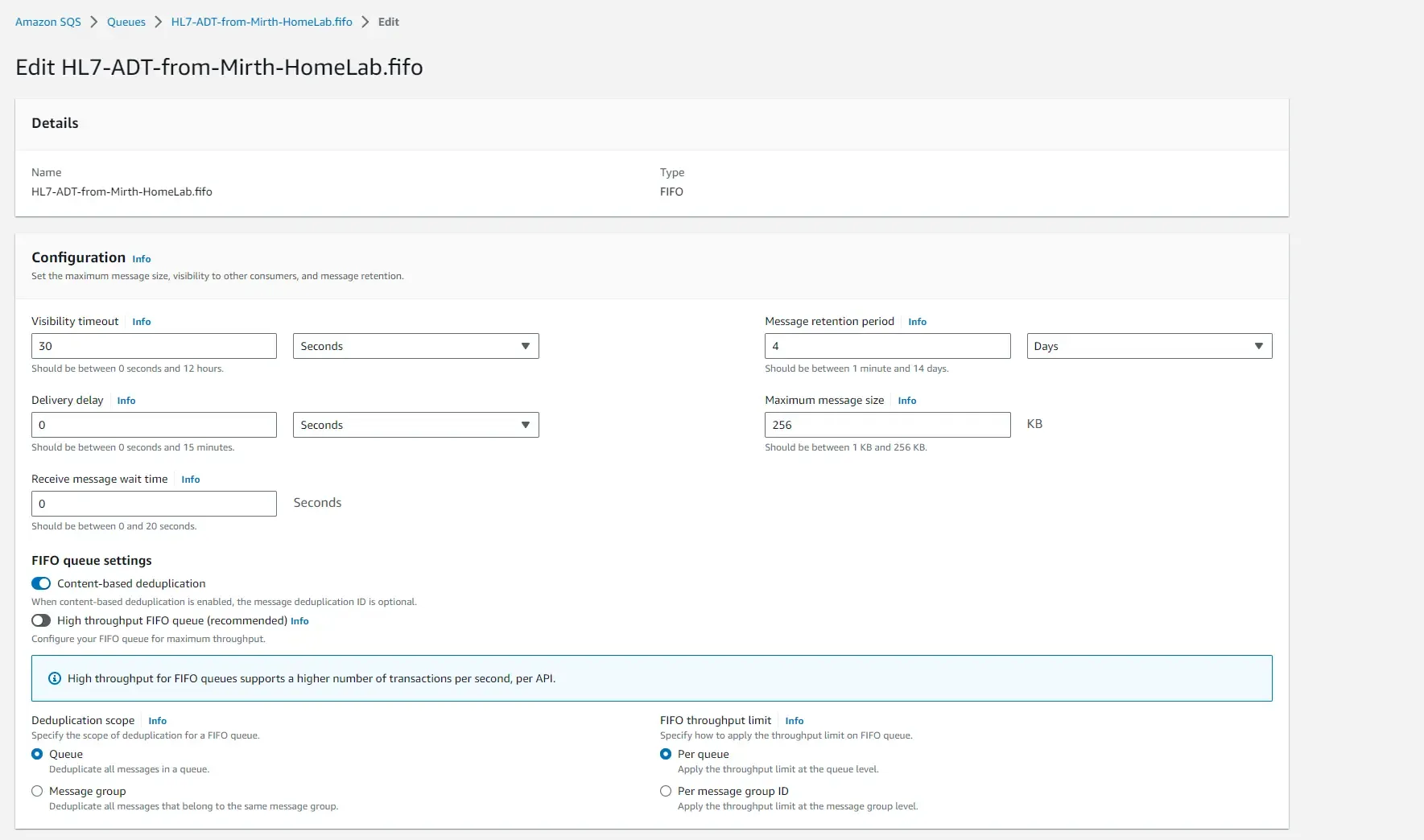Select the Message group deduplication scope
Image resolution: width=1424 pixels, height=840 pixels.
click(x=37, y=791)
